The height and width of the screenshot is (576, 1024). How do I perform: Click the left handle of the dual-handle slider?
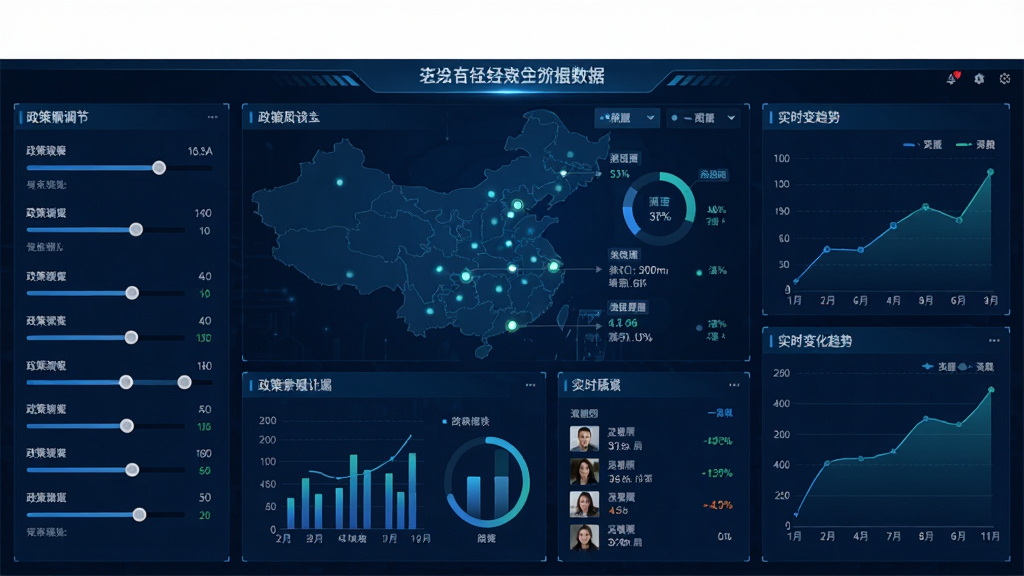coord(126,382)
